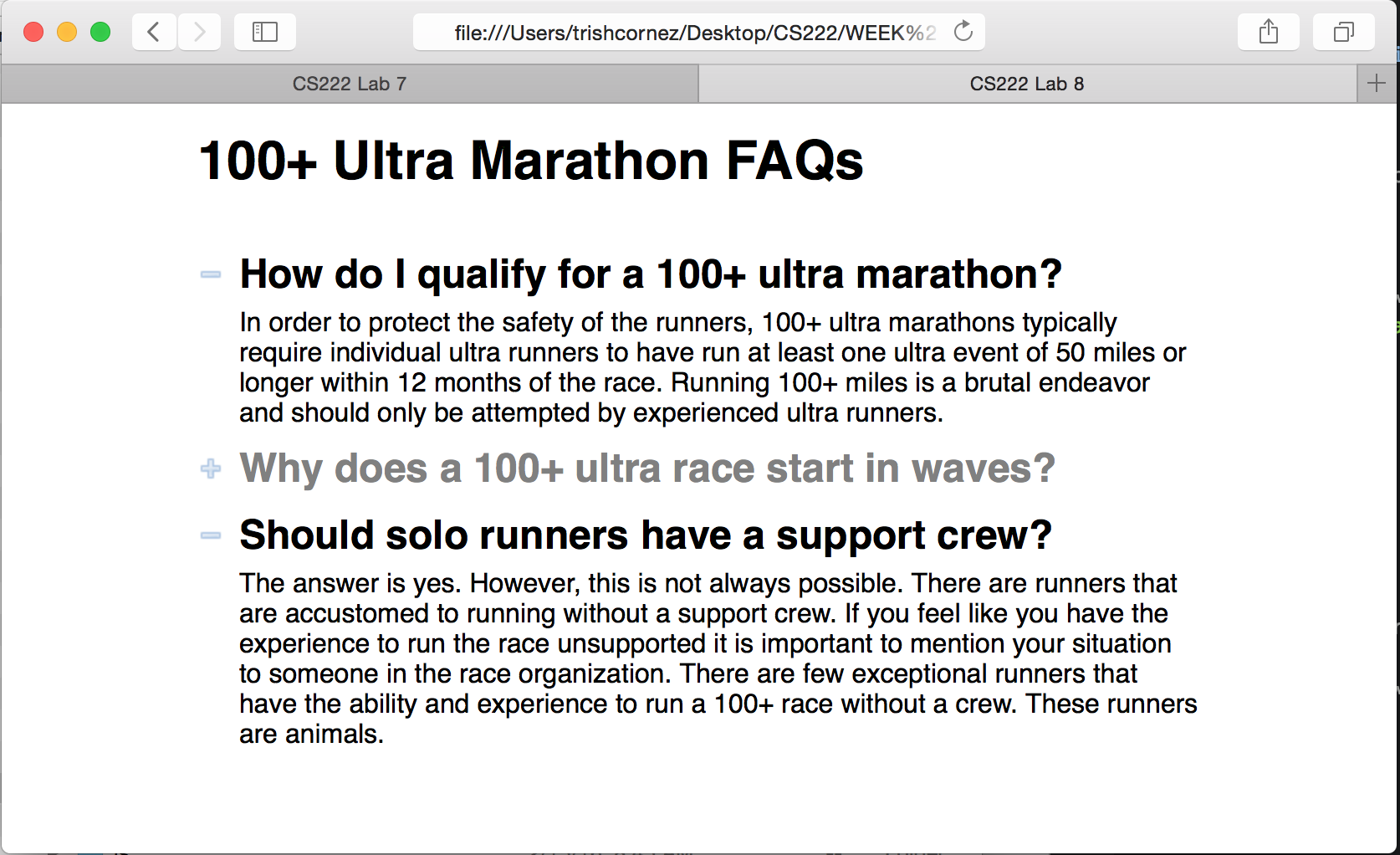Expand the waves question using plus icon
Image resolution: width=1400 pixels, height=855 pixels.
tap(211, 468)
